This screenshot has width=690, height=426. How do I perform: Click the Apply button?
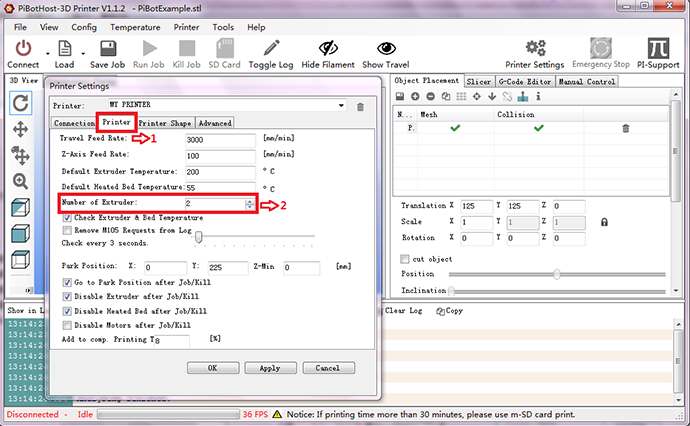(270, 368)
